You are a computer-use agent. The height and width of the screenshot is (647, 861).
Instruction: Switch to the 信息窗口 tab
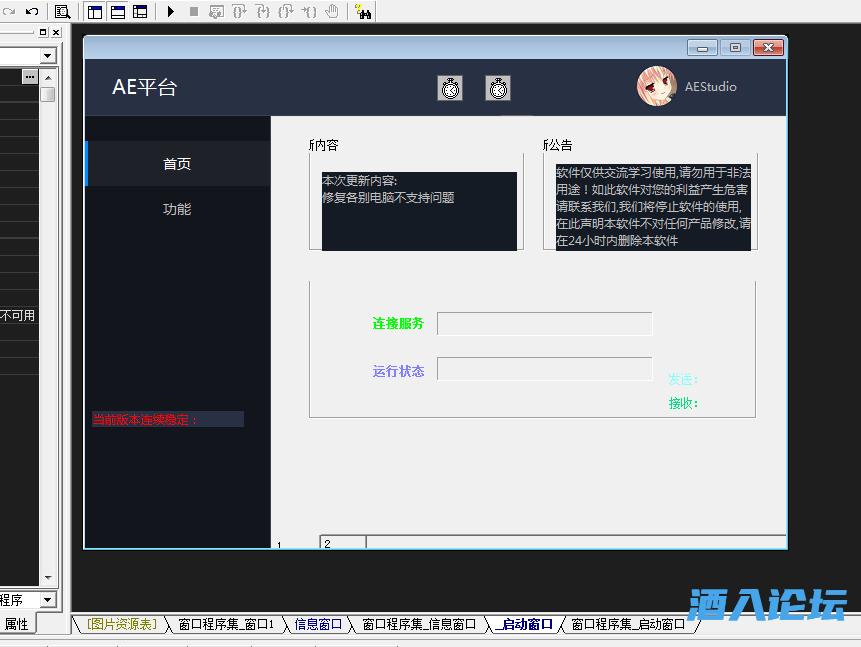[x=318, y=625]
